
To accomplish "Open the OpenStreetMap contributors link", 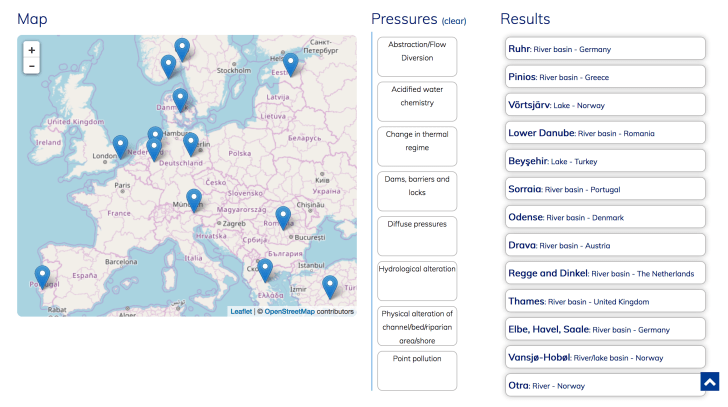I will click(x=290, y=311).
